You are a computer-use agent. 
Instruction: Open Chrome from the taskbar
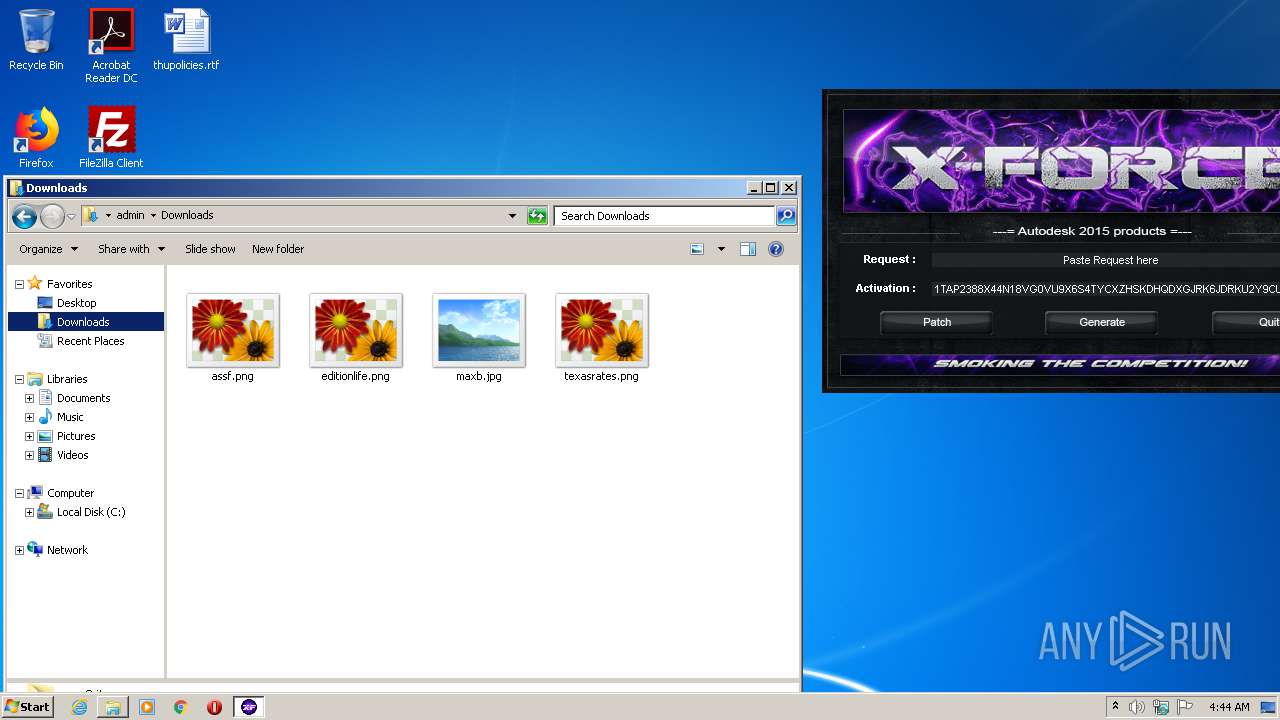click(181, 707)
